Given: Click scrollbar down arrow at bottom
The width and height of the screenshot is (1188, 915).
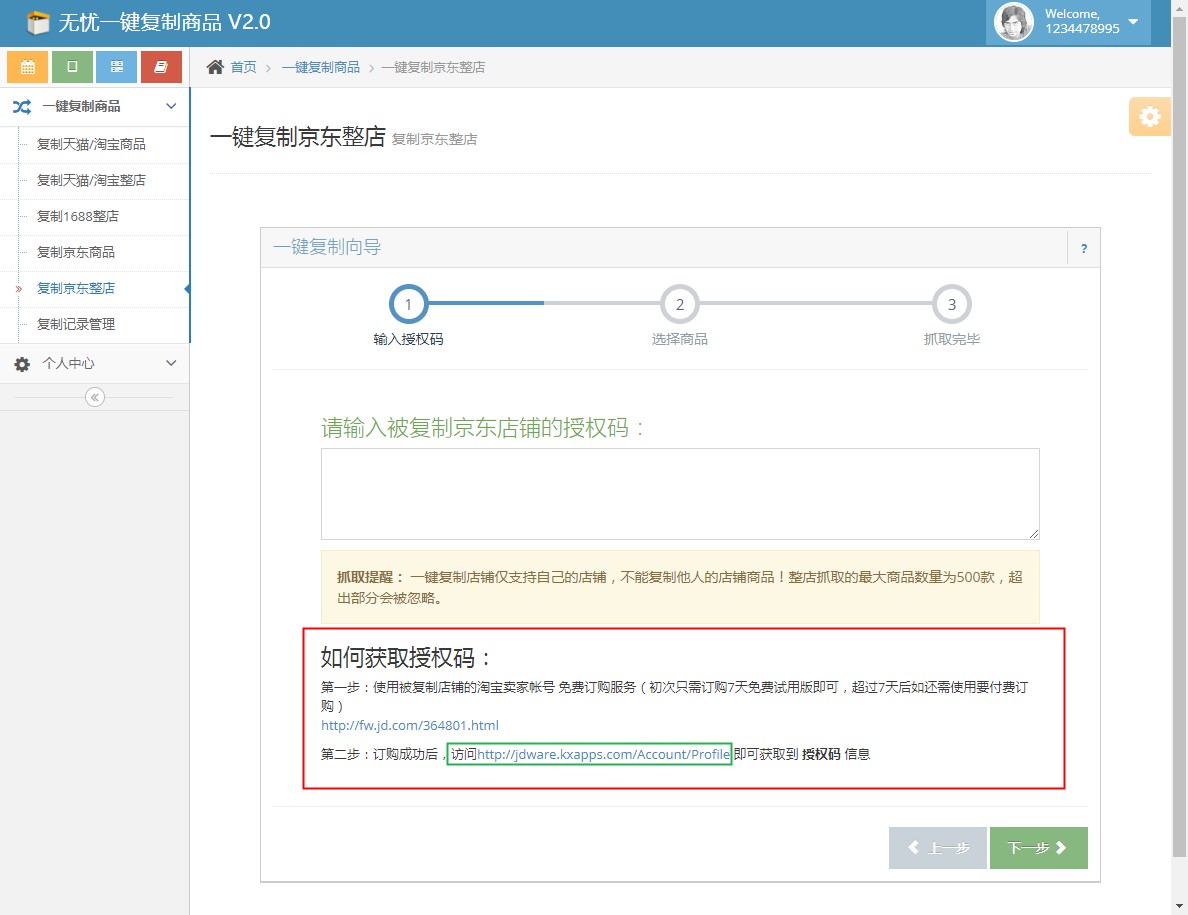Looking at the screenshot, I should (1179, 906).
